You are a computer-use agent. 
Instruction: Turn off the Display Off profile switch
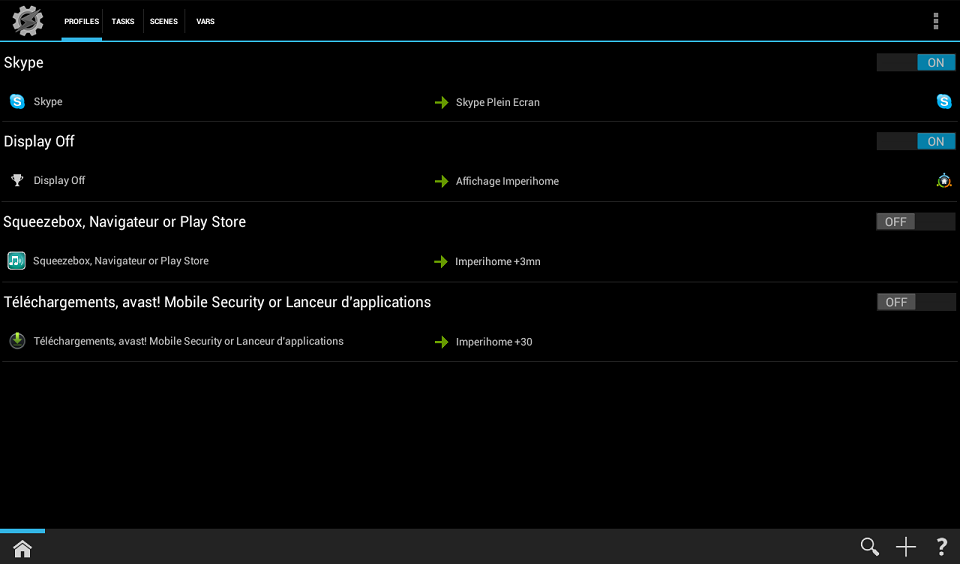point(916,141)
